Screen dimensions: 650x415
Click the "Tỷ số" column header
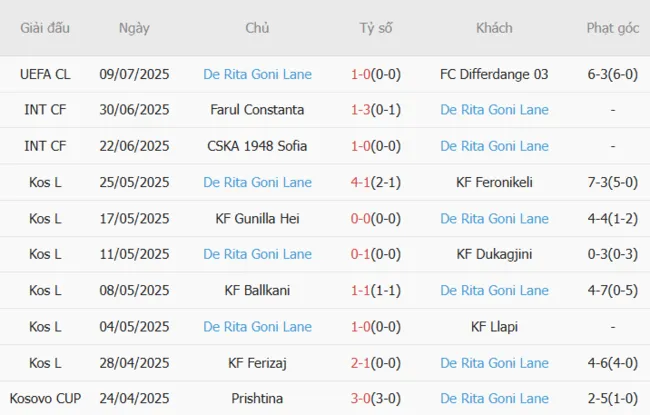pyautogui.click(x=376, y=28)
